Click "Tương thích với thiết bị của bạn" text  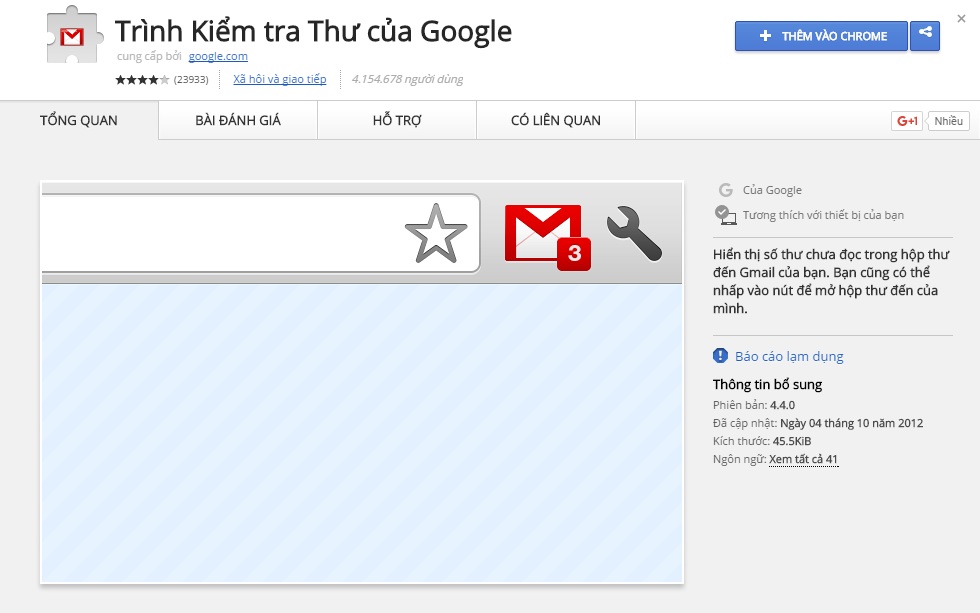point(823,215)
